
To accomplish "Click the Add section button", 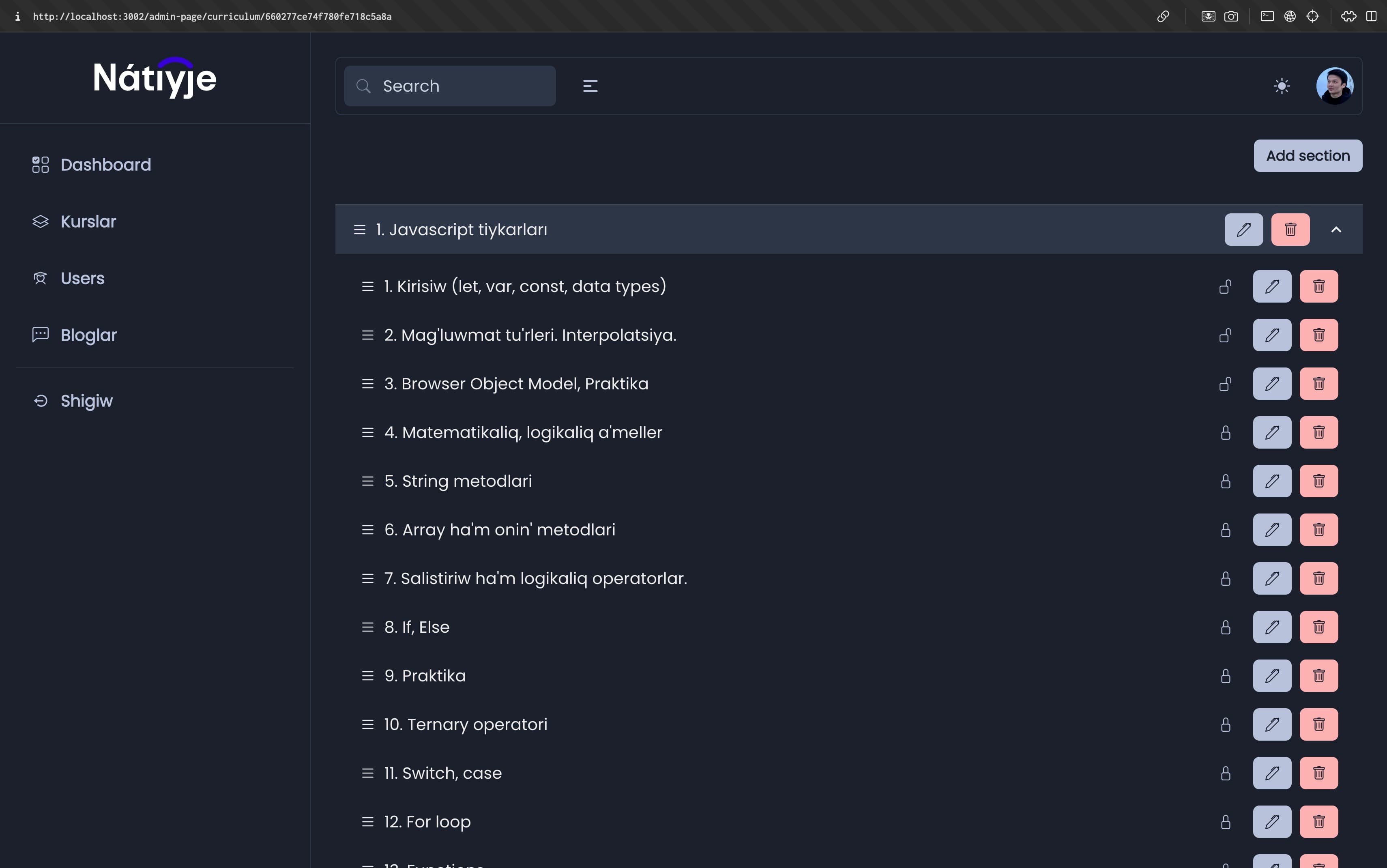I will tap(1307, 156).
